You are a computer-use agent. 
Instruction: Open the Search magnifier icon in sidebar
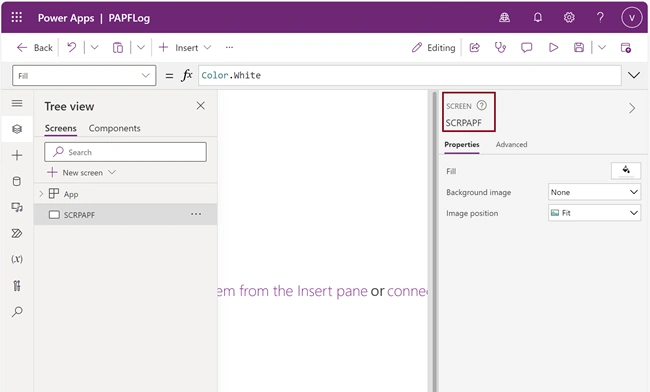[x=17, y=312]
